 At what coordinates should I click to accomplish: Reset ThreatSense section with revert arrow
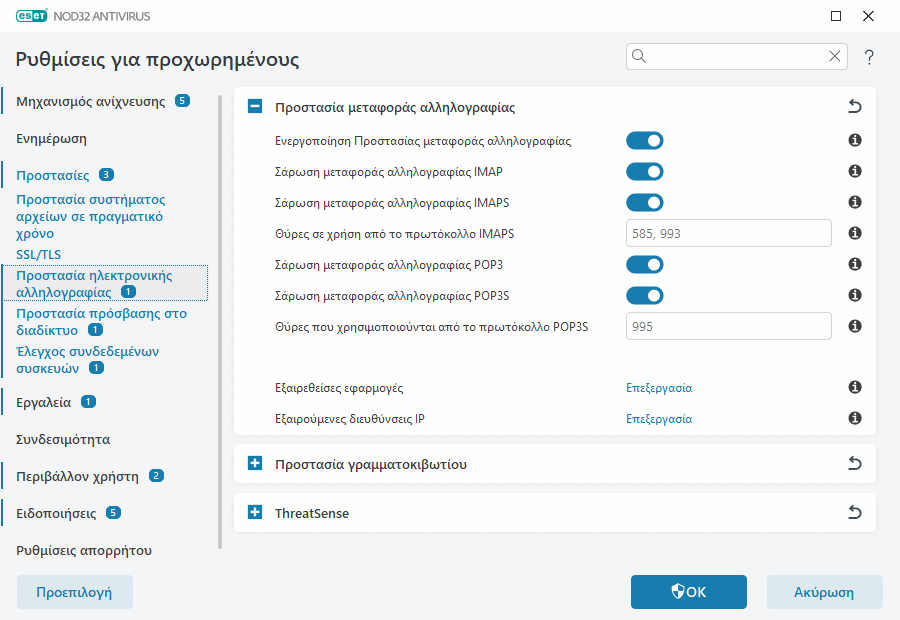[854, 513]
